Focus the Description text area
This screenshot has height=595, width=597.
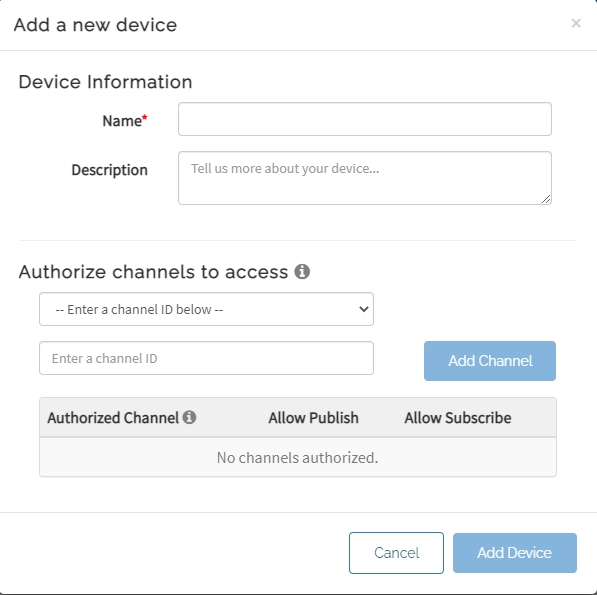365,178
